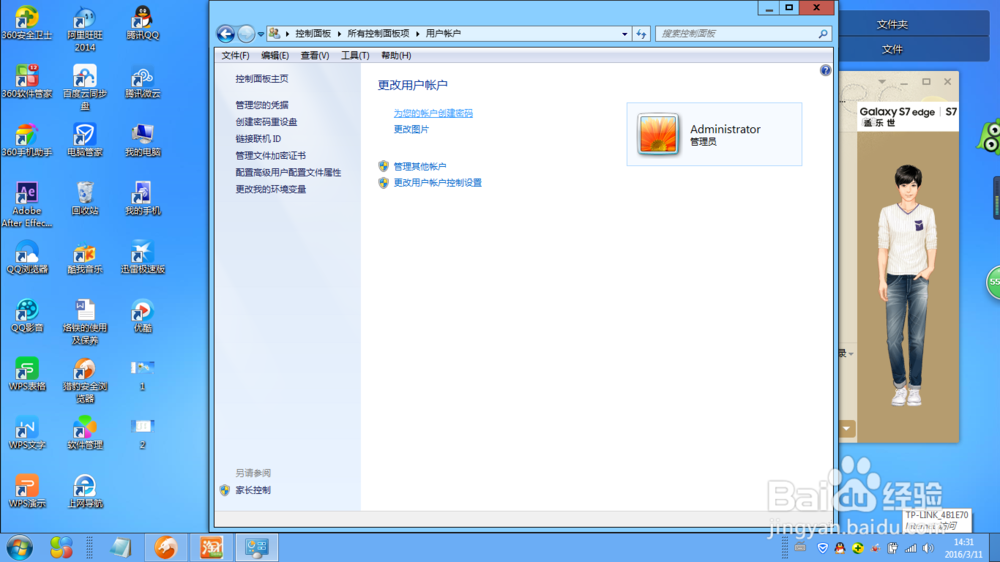Click the 更改图片 link
The width and height of the screenshot is (1000, 562).
click(x=411, y=129)
